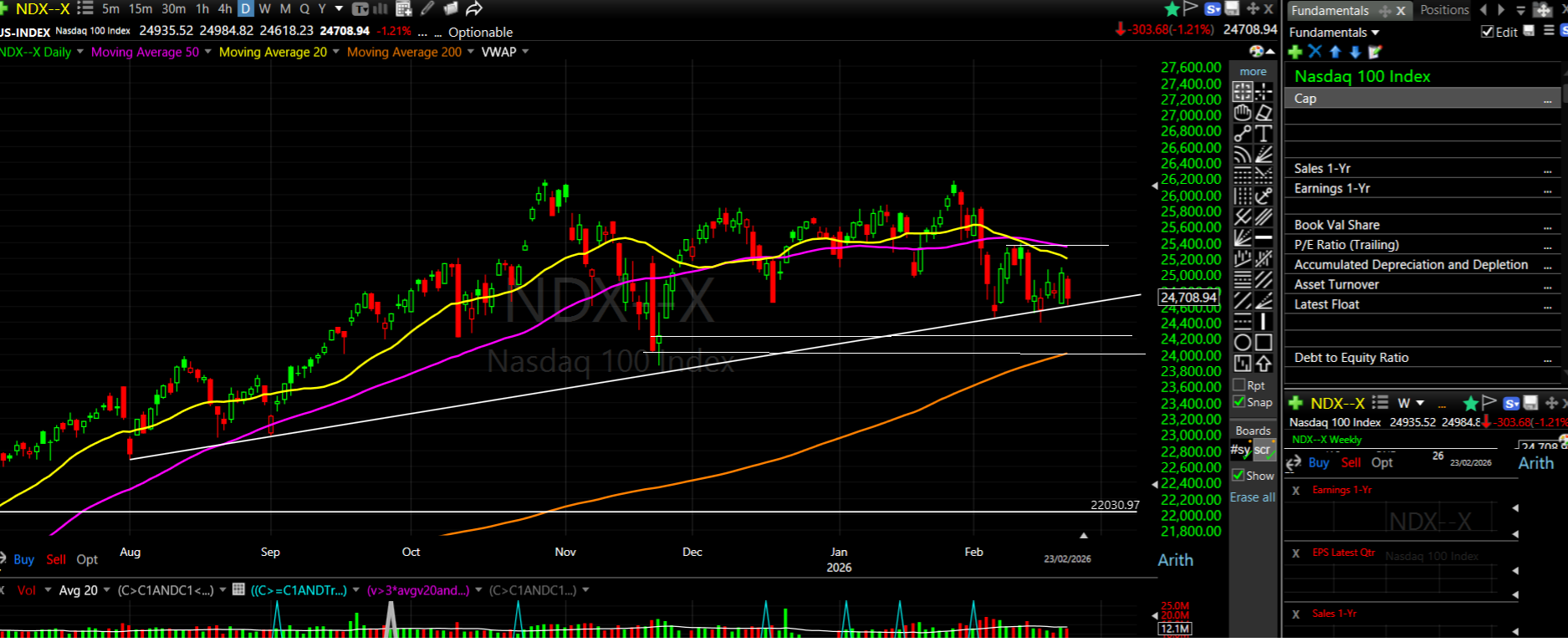Select the Cap row in Fundamentals
Image resolution: width=1568 pixels, height=642 pixels.
coord(1422,99)
